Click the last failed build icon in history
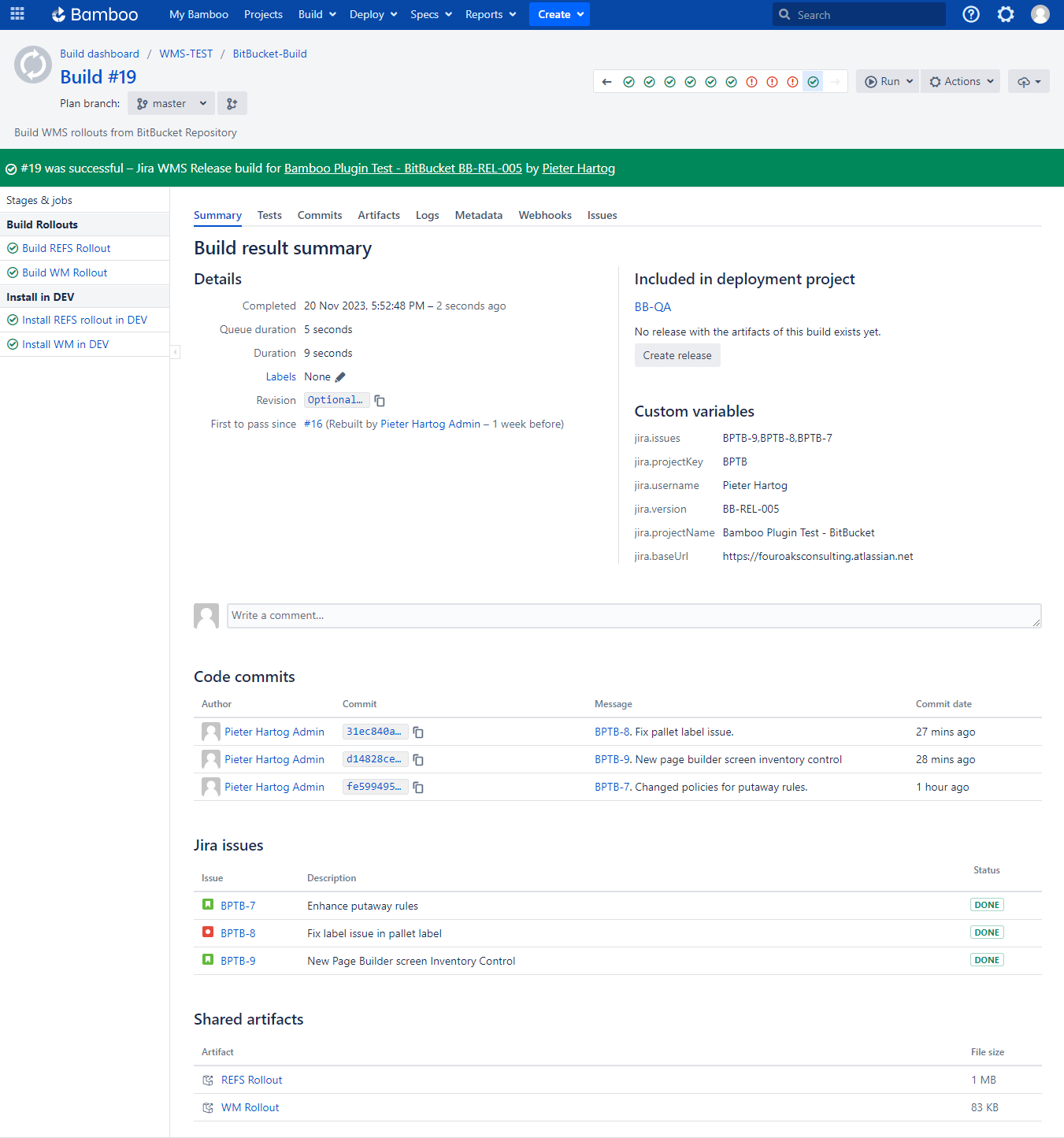1064x1138 pixels. [x=792, y=82]
